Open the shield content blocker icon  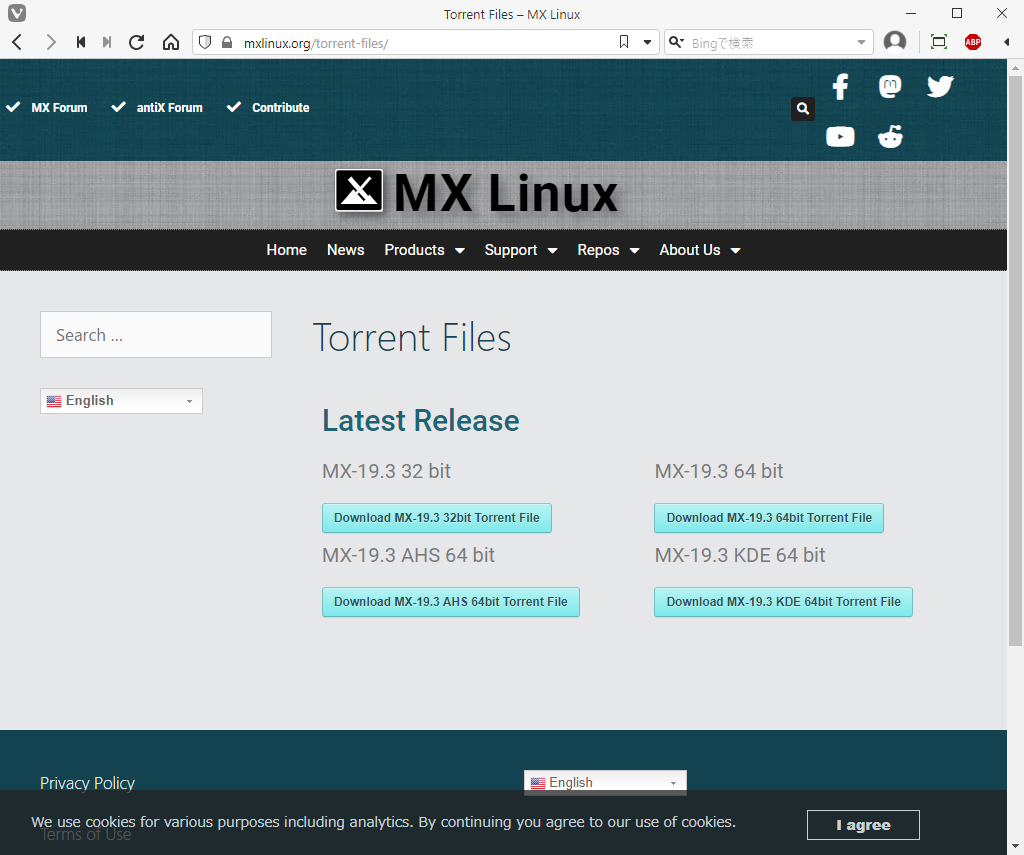(205, 42)
